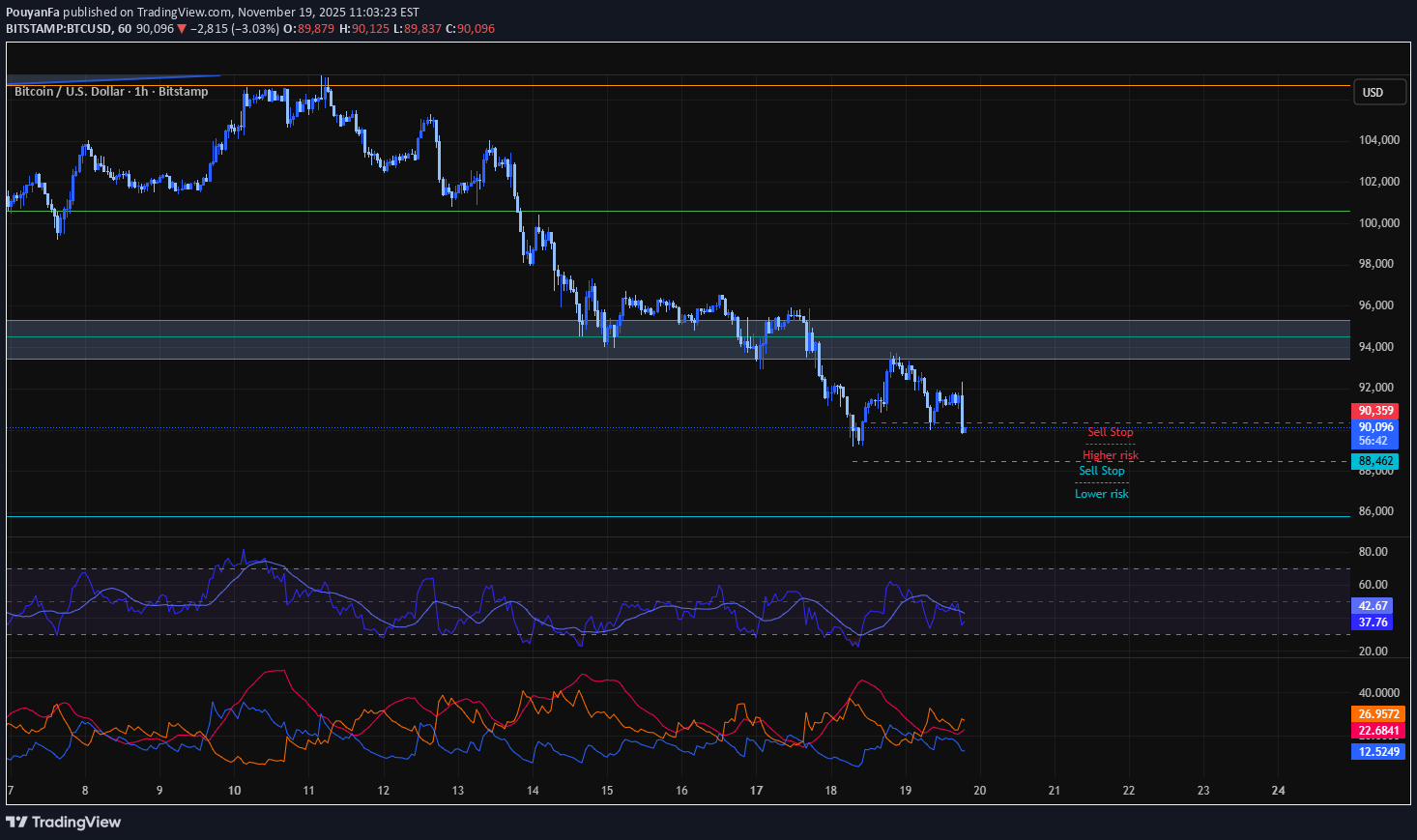This screenshot has height=840, width=1417.
Task: Click the red 22.6841 indicator value label
Action: pos(1374,732)
